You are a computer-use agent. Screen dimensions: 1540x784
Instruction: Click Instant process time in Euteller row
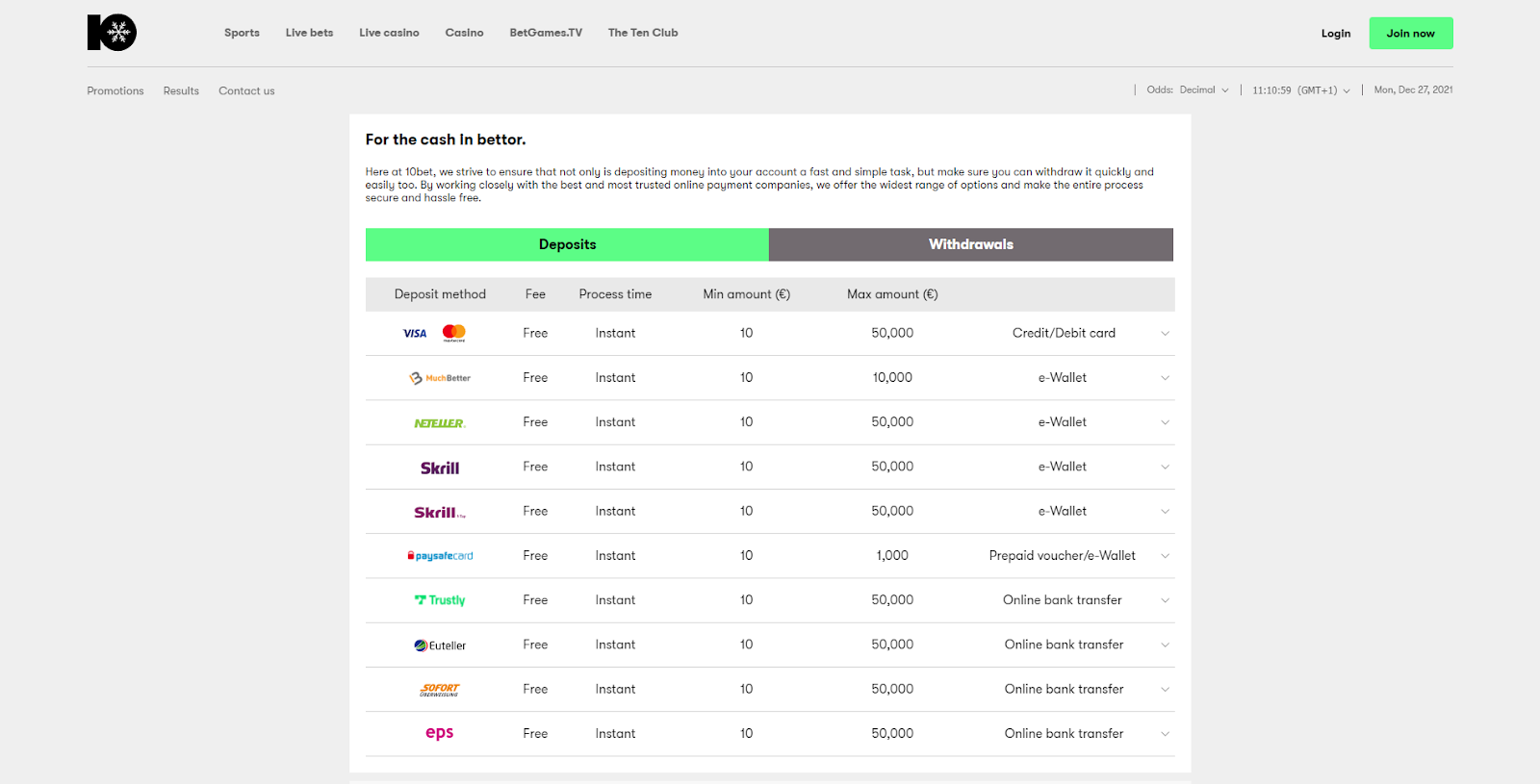(x=615, y=645)
